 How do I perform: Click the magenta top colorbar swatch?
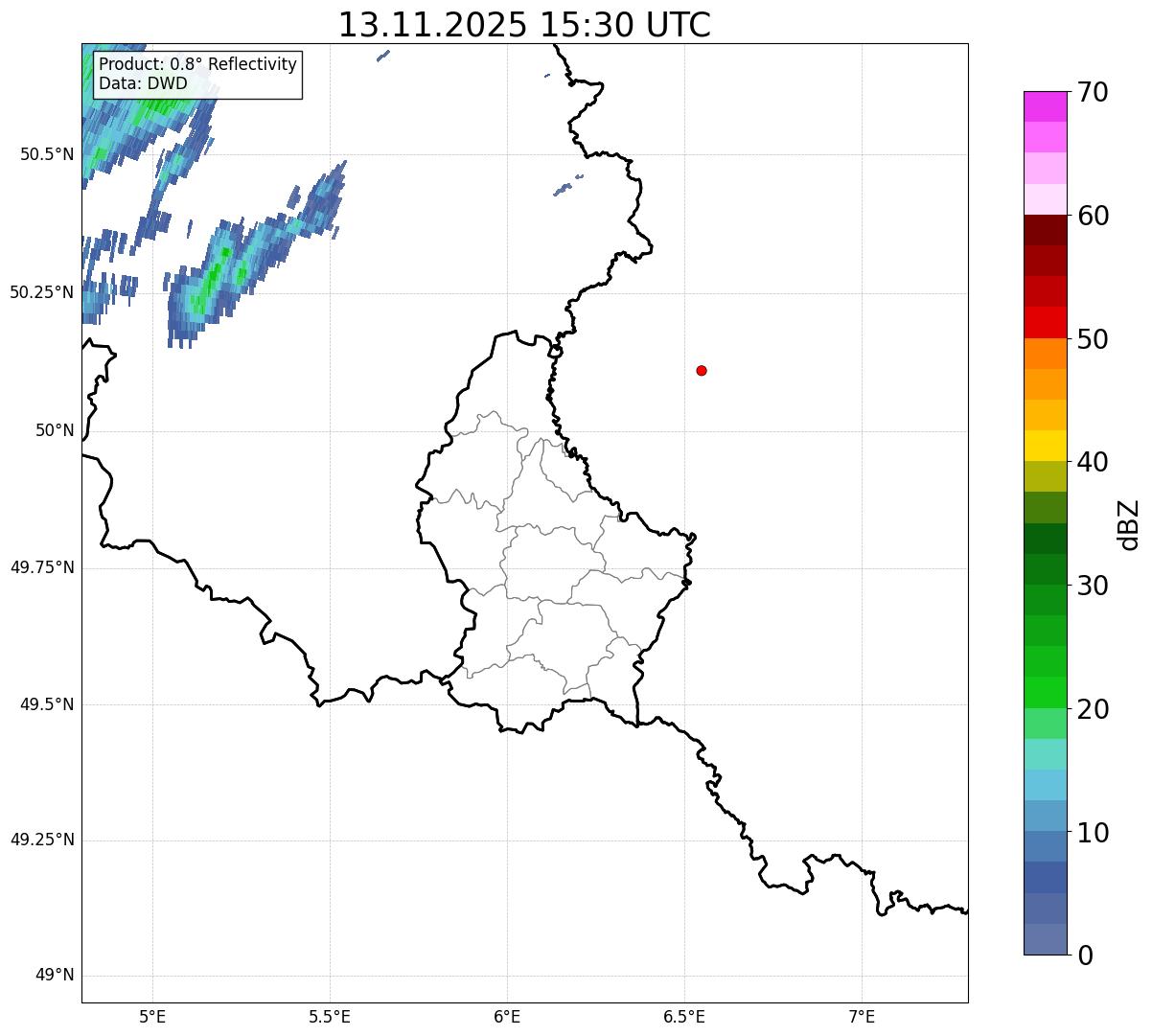click(x=1045, y=106)
